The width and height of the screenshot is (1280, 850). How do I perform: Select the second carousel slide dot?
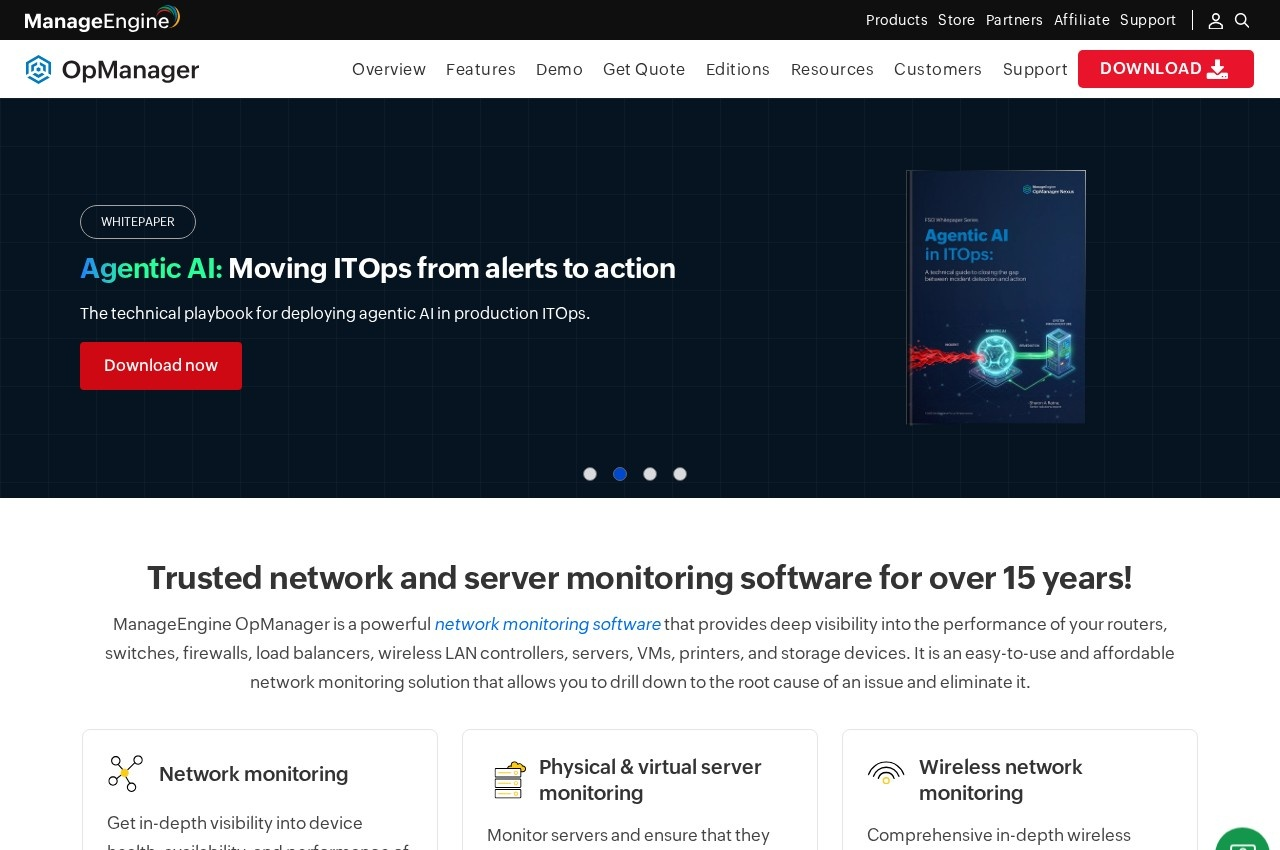tap(620, 474)
